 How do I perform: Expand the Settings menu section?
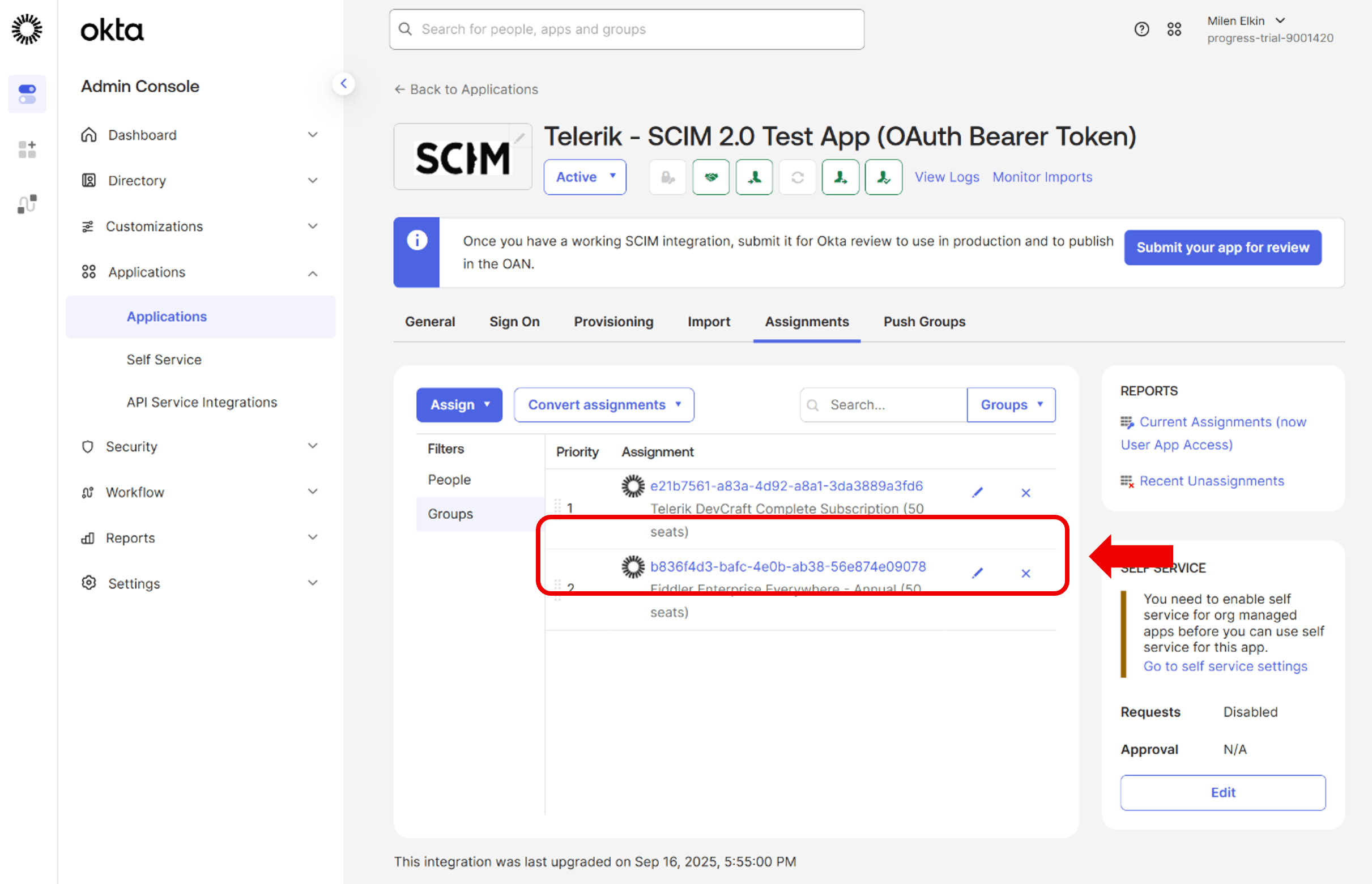201,583
